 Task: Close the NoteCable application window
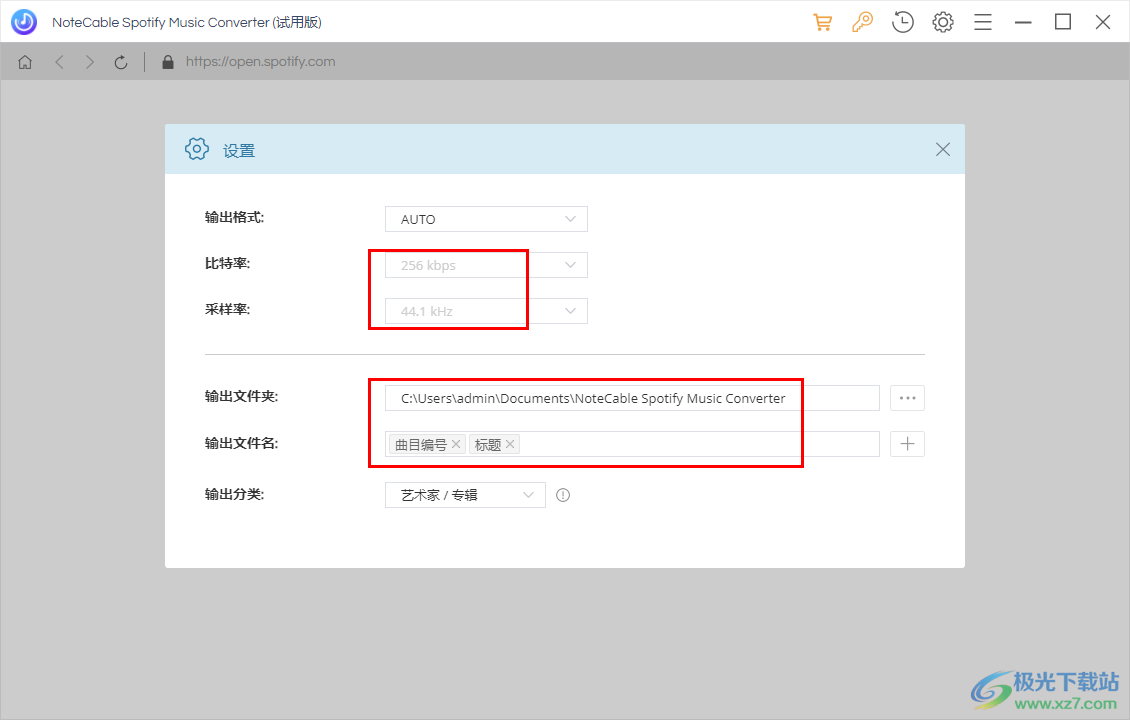click(x=1103, y=22)
